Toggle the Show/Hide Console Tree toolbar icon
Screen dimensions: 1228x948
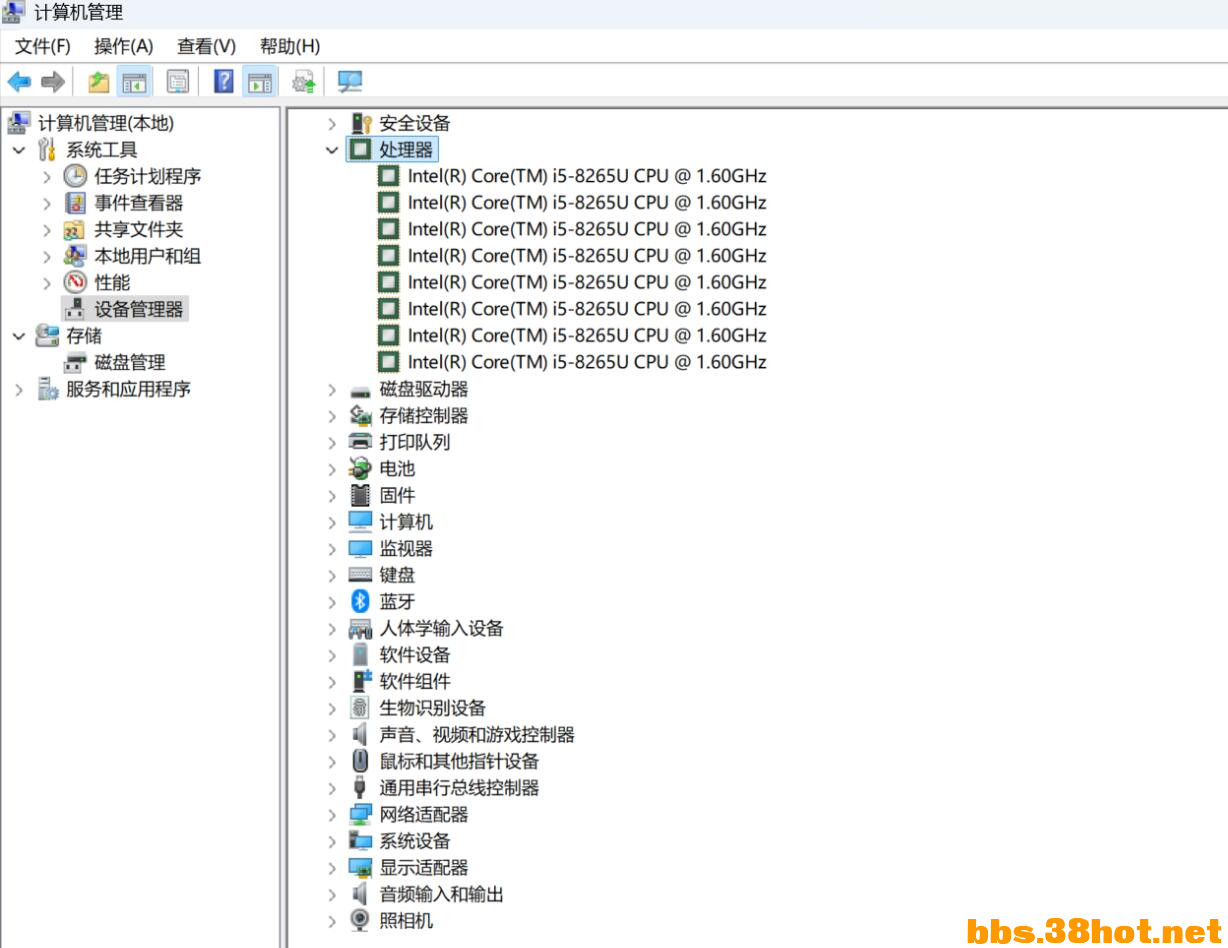[134, 82]
